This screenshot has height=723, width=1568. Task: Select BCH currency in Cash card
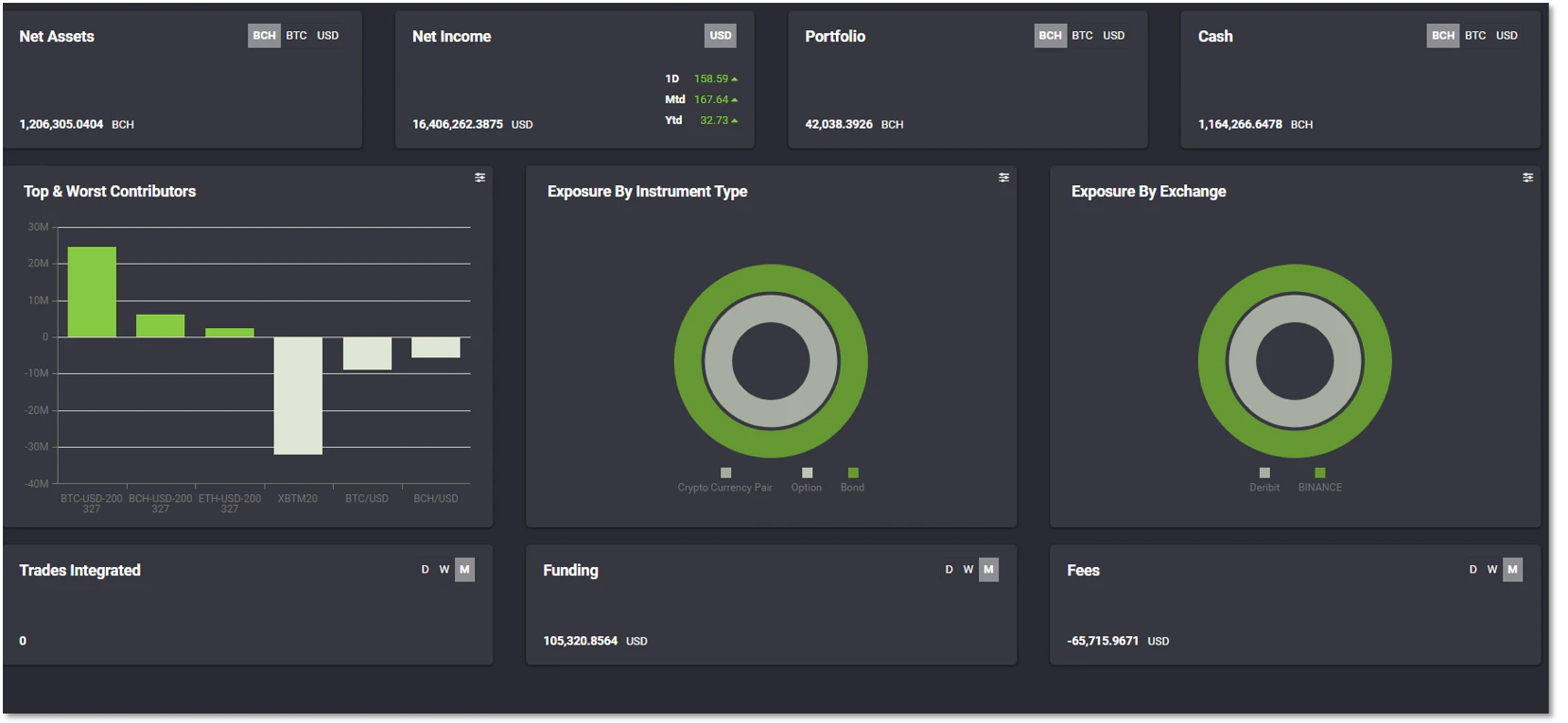pyautogui.click(x=1443, y=36)
